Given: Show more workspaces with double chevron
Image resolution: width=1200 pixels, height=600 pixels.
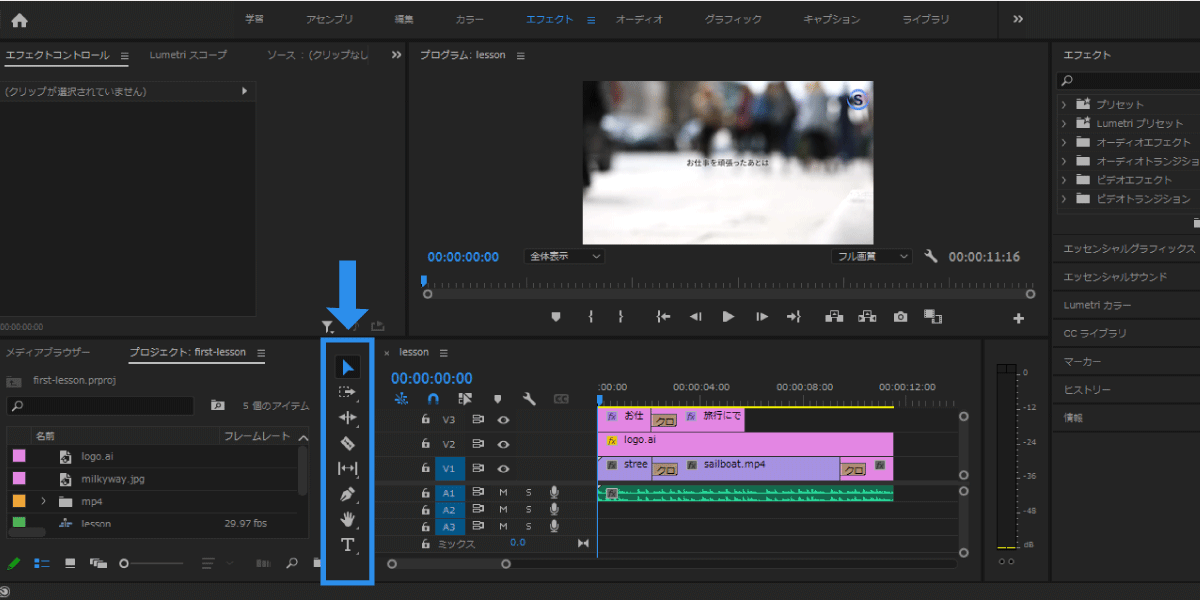Looking at the screenshot, I should pos(1018,19).
